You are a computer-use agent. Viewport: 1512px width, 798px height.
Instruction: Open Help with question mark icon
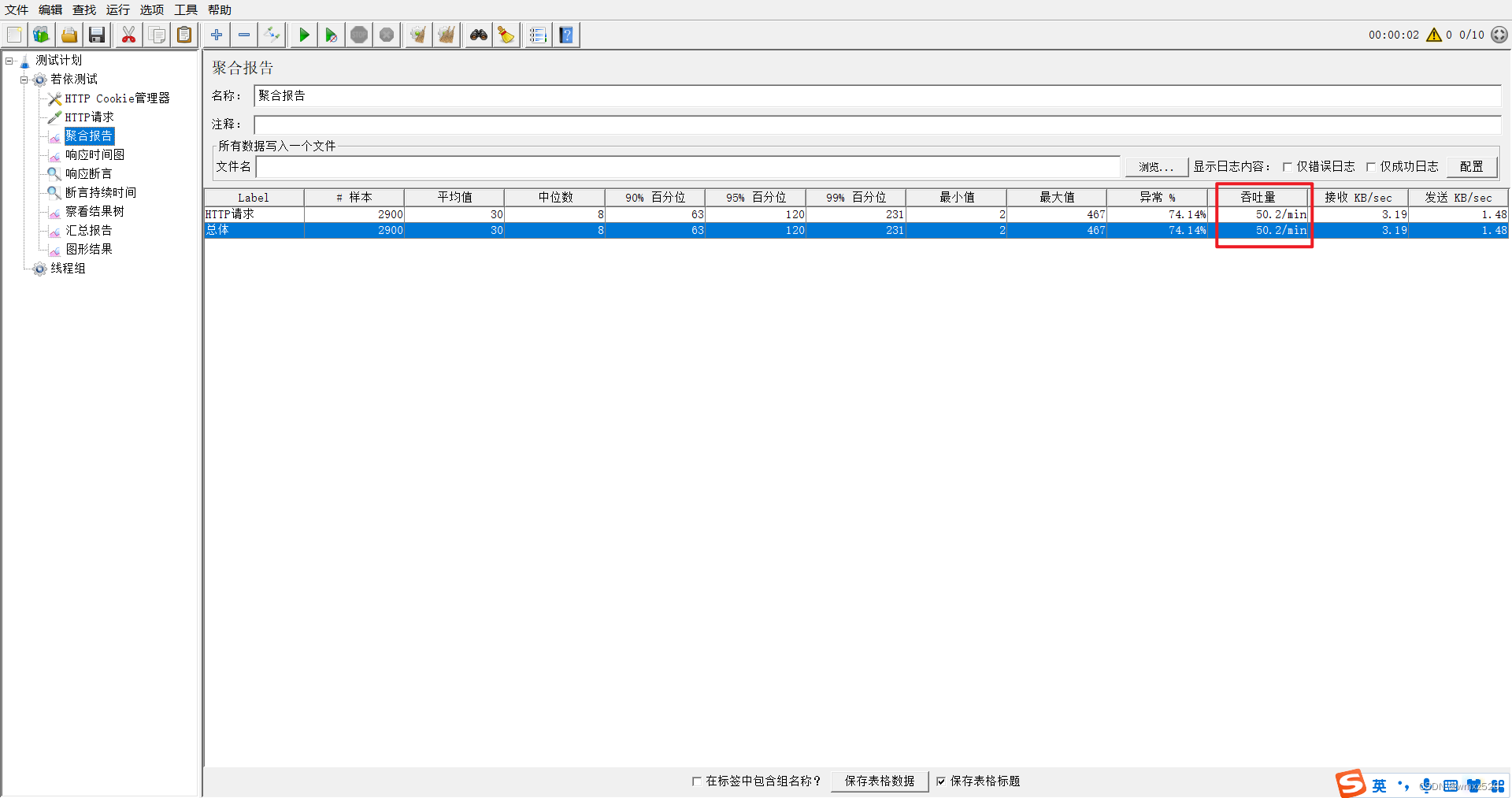click(x=566, y=35)
